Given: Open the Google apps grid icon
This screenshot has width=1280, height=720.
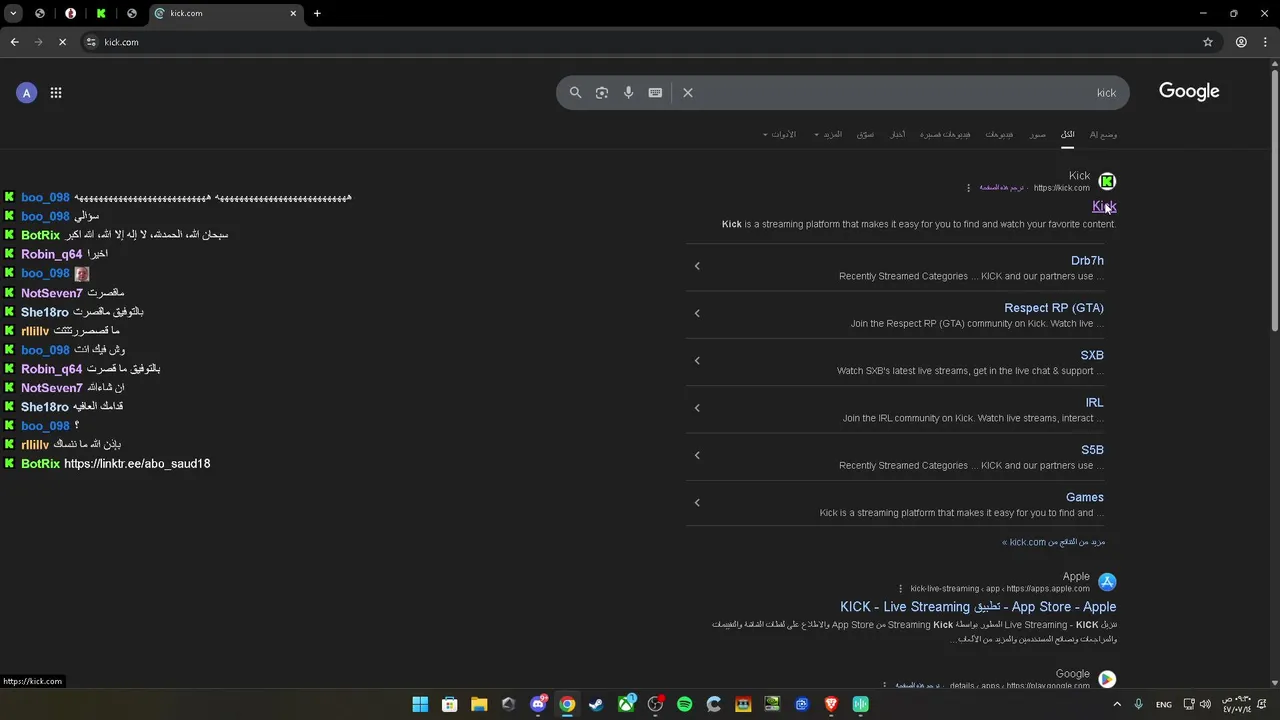Looking at the screenshot, I should (56, 93).
